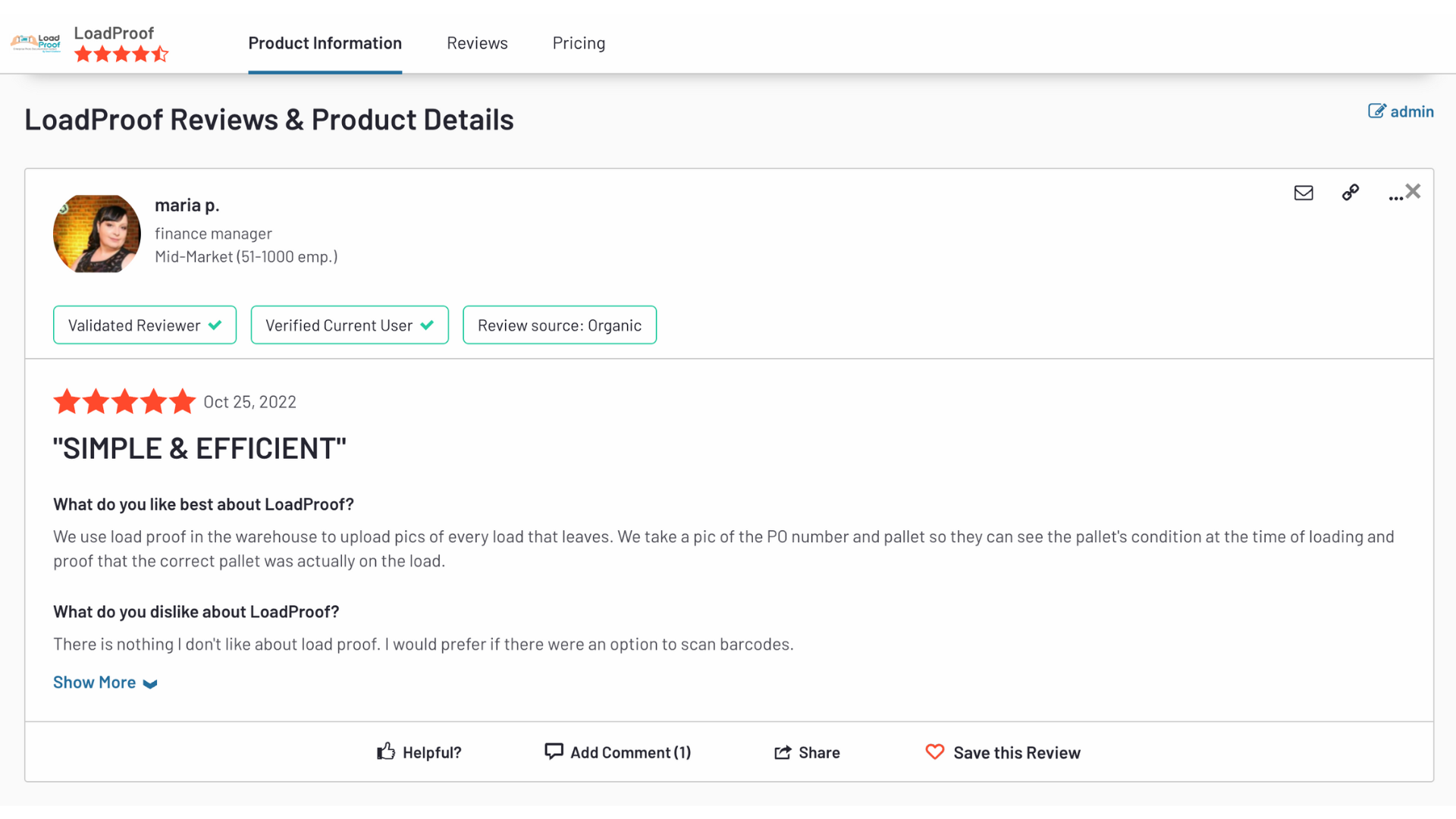The width and height of the screenshot is (1456, 819).
Task: Open the three-dots more options menu
Action: 1395,197
